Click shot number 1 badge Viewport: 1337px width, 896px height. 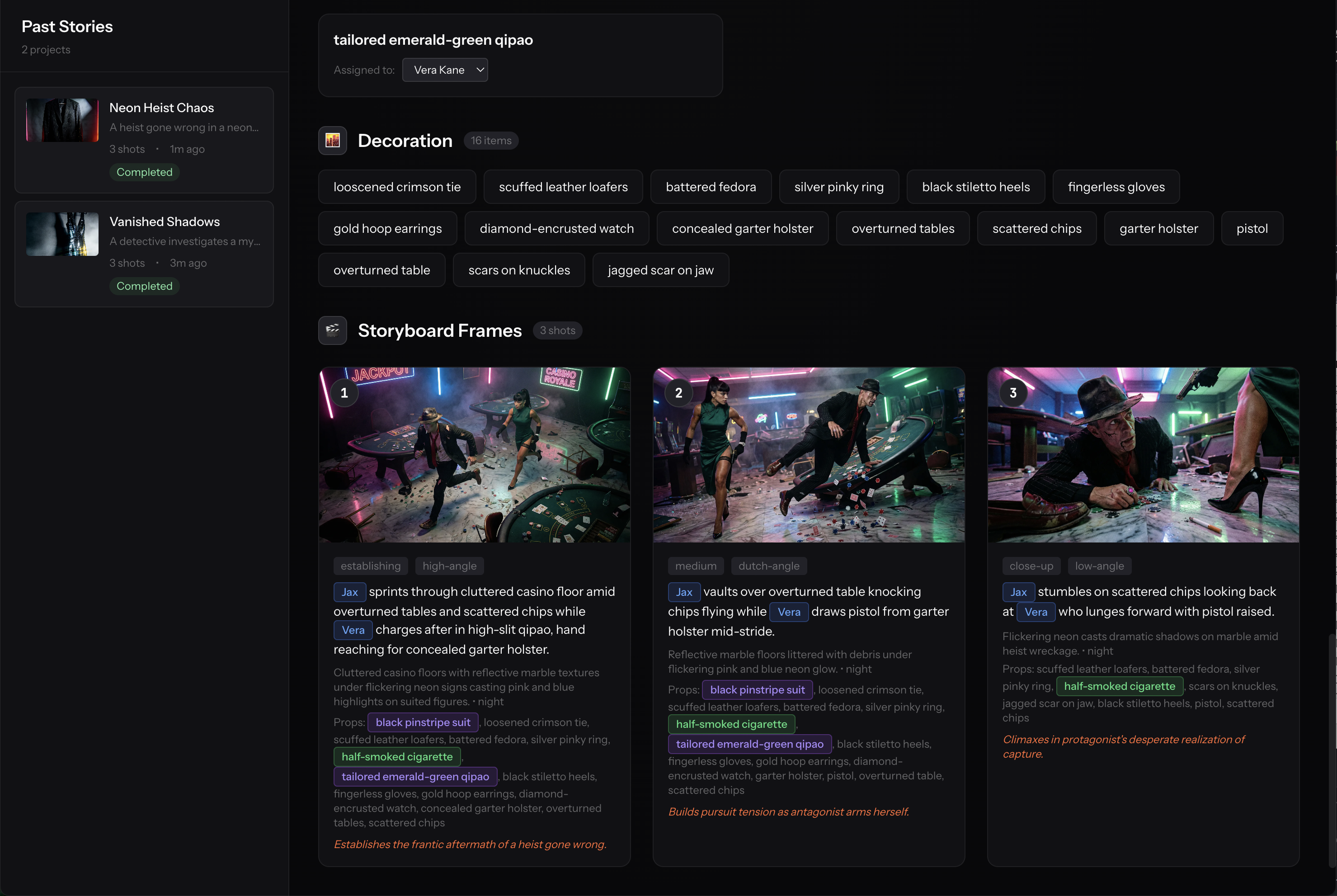344,393
